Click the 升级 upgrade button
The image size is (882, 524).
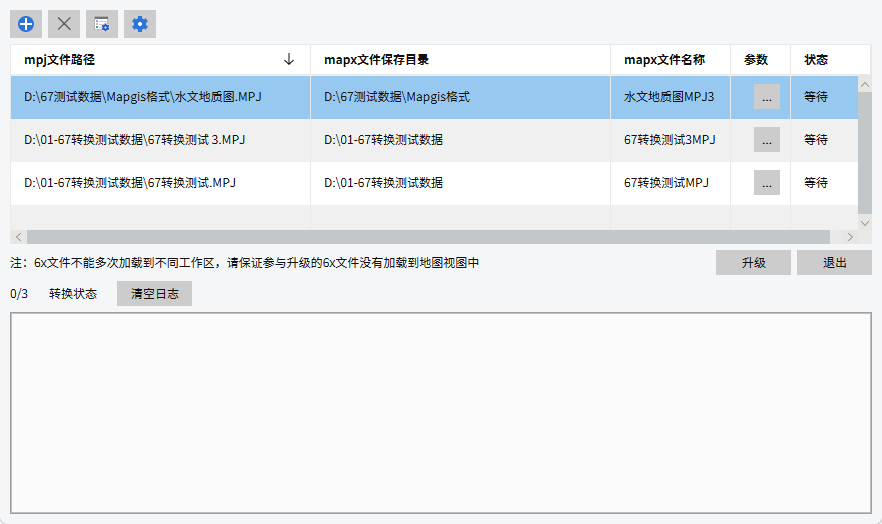753,263
